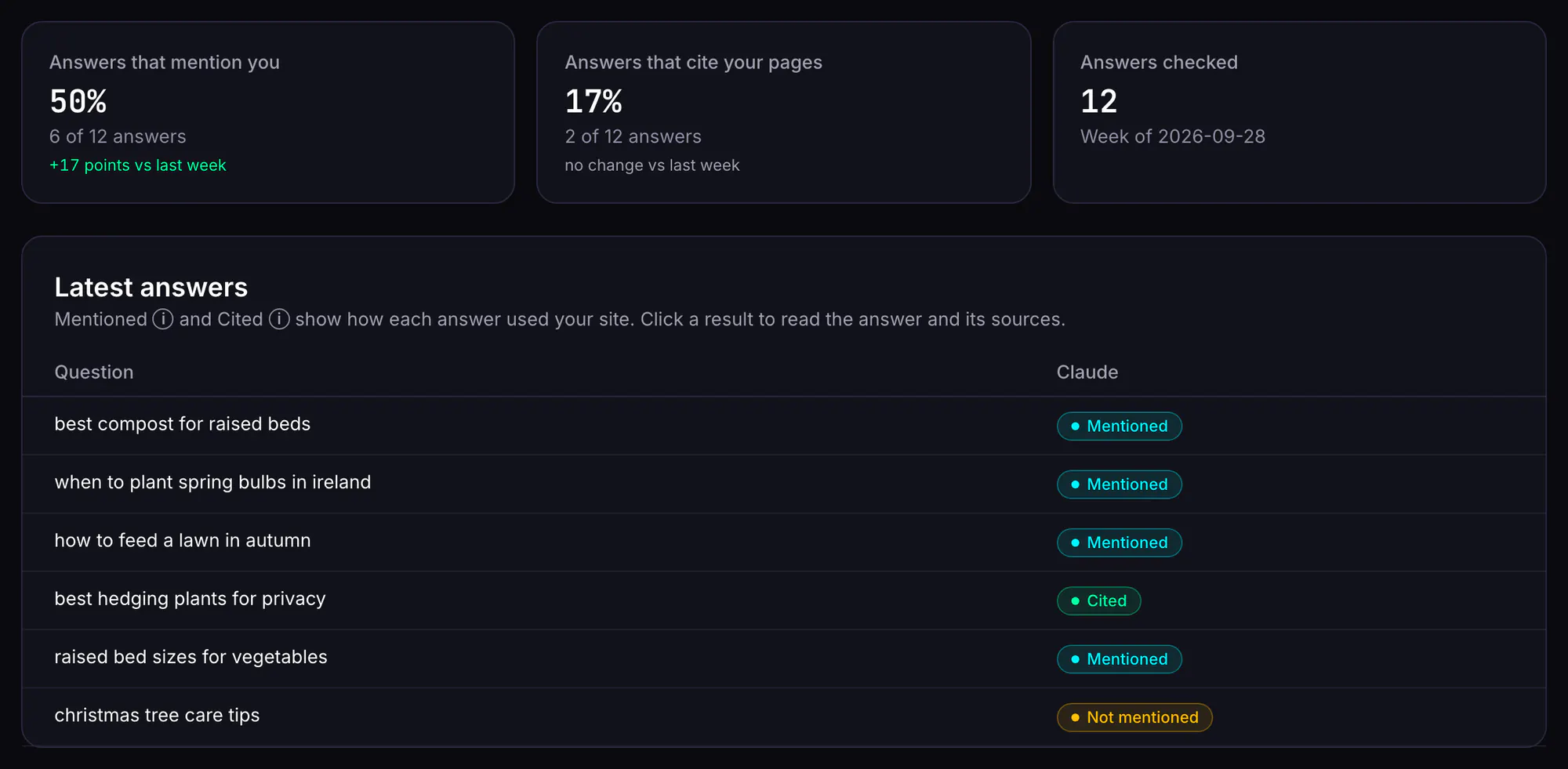Screen dimensions: 1568x769
Task: Click the 17% cite rate value
Action: pyautogui.click(x=593, y=101)
